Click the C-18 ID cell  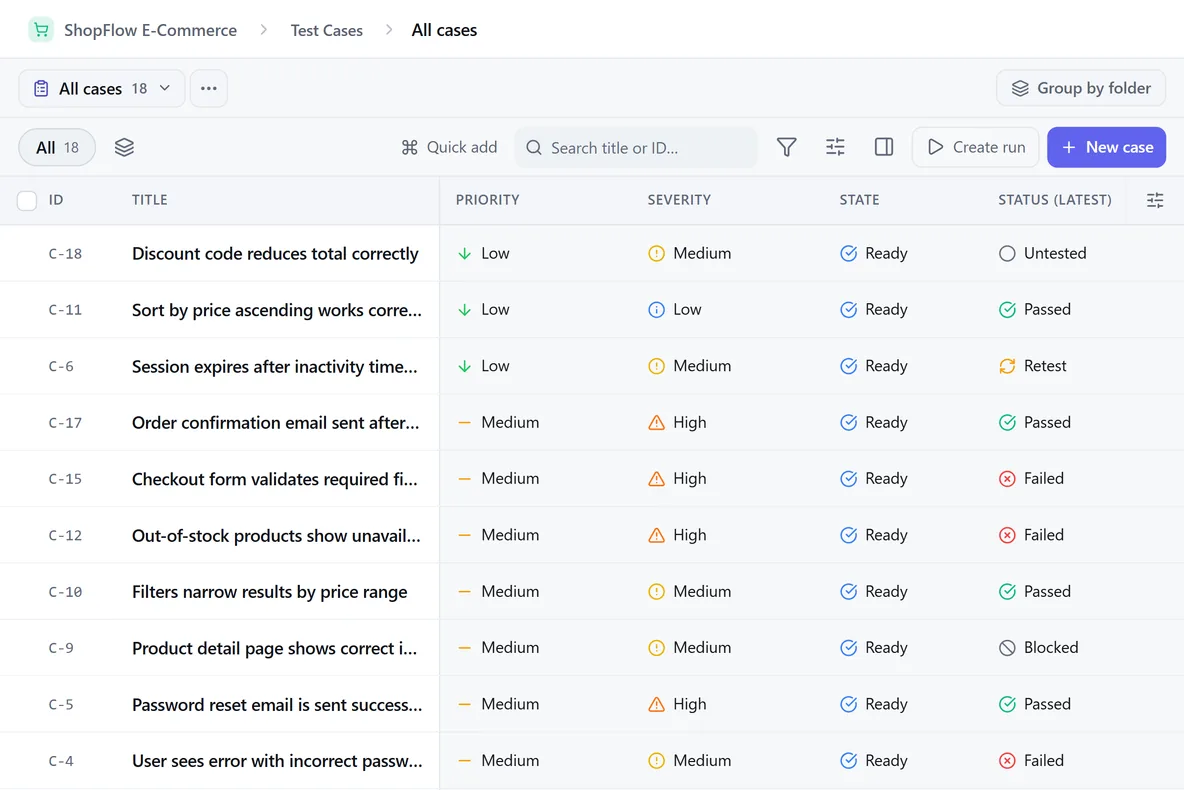[x=65, y=254]
